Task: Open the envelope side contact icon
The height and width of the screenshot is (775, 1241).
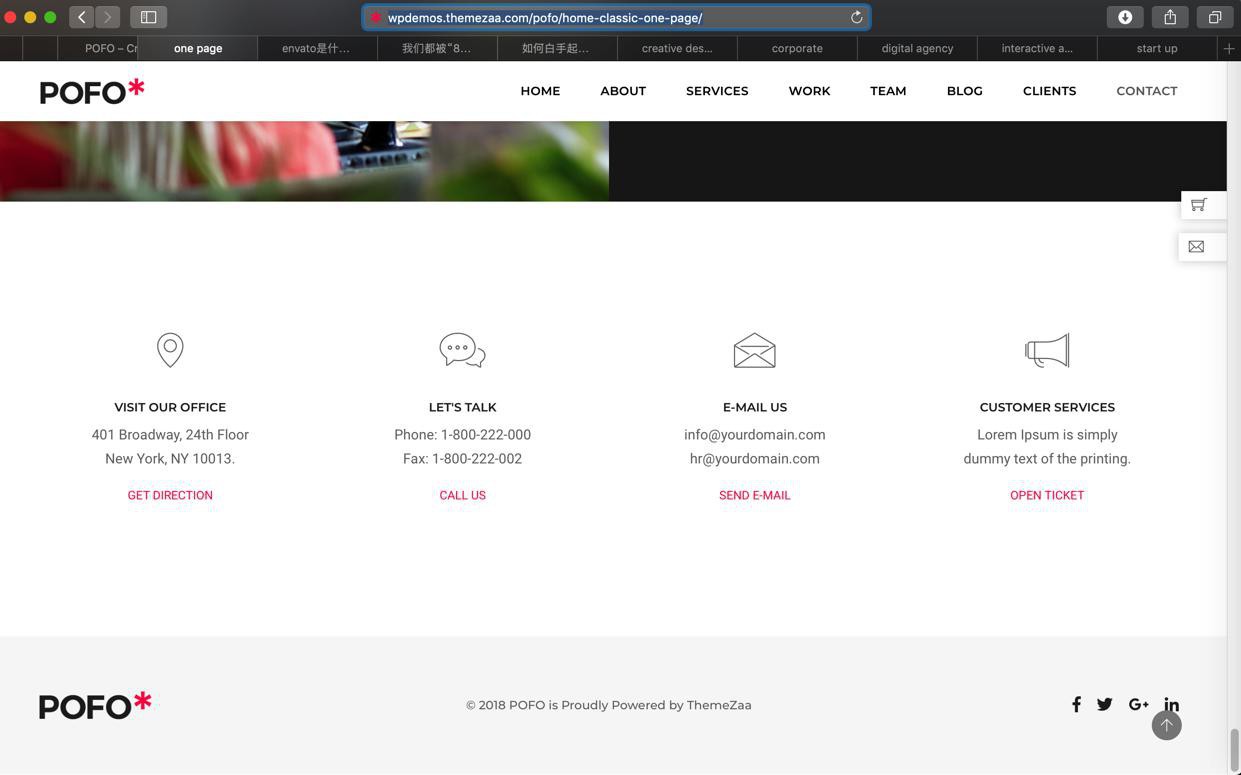Action: point(1197,246)
